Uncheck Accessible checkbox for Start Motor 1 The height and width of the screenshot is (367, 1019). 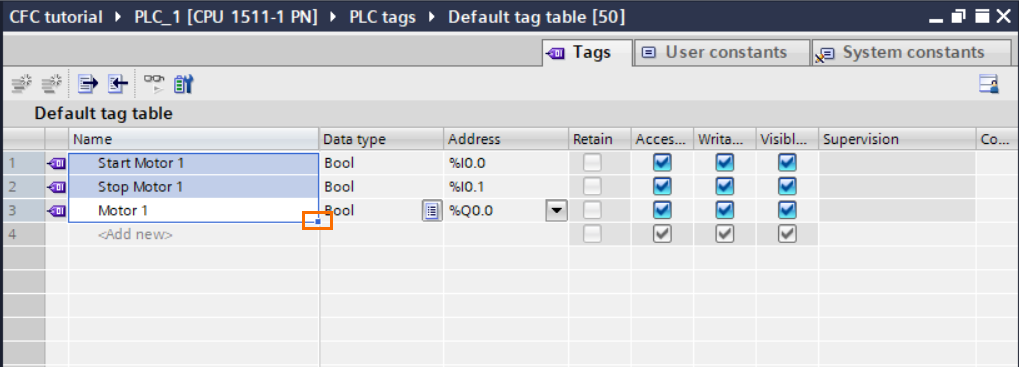point(662,163)
